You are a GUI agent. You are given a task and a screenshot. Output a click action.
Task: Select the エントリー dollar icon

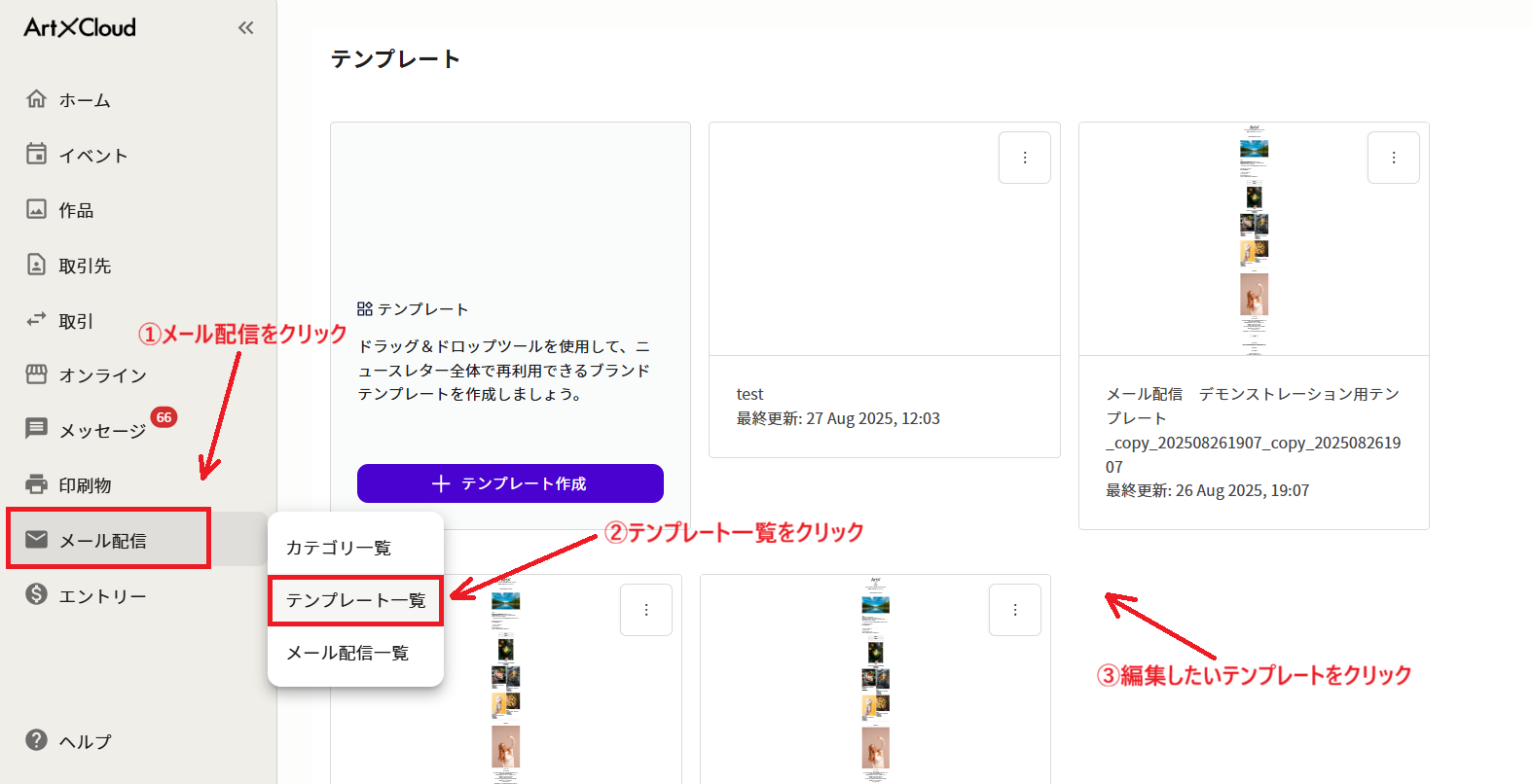(36, 594)
